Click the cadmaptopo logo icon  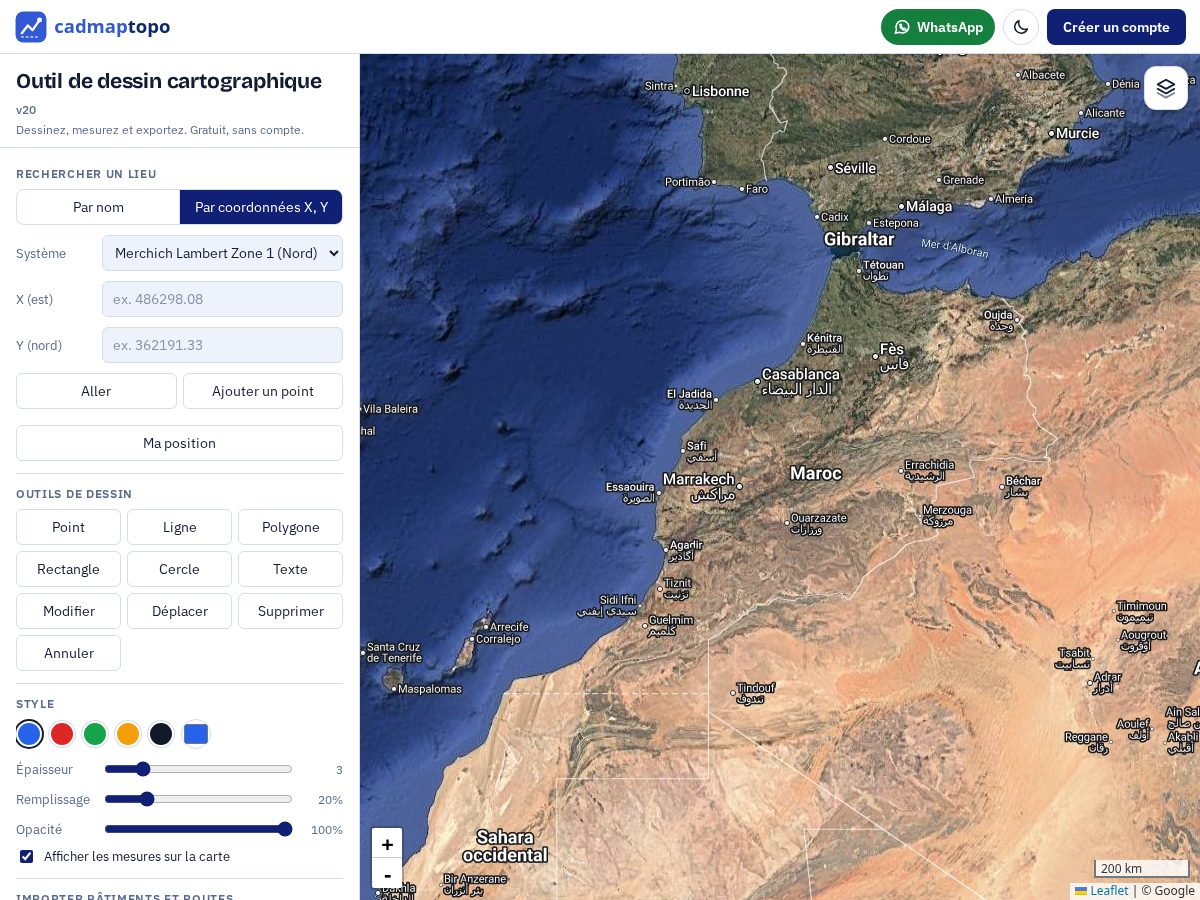coord(31,27)
